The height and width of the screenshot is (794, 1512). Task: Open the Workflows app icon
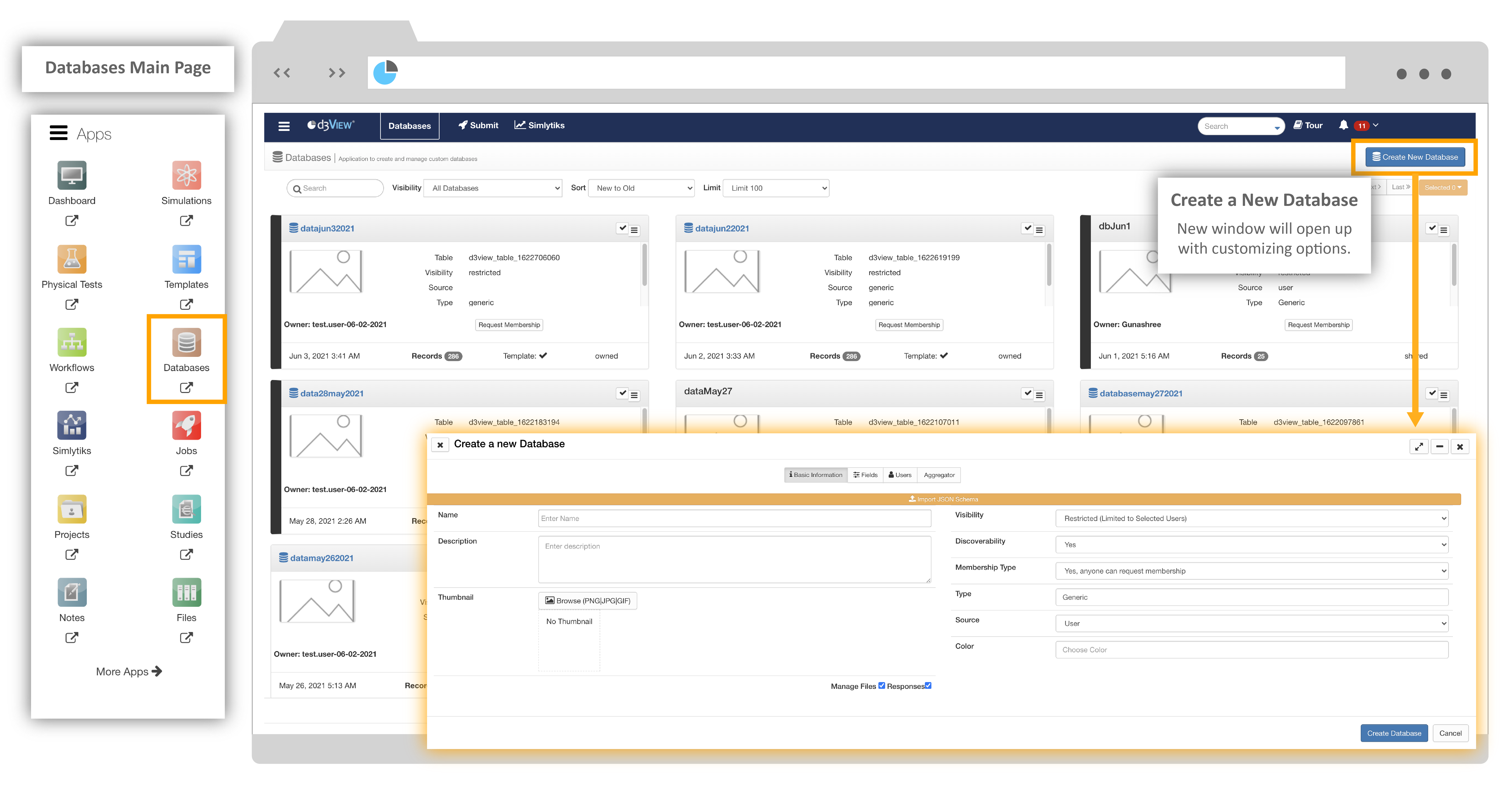(x=72, y=342)
